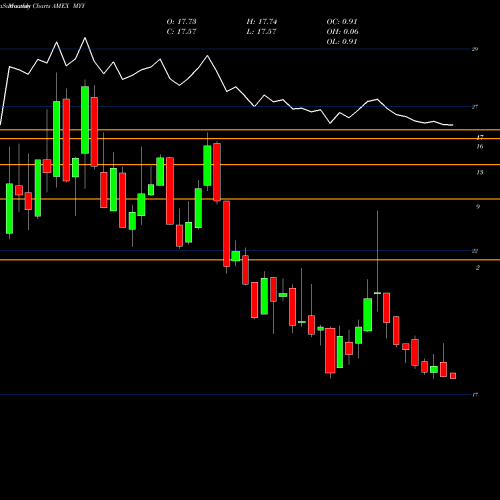This screenshot has width=500, height=500.
Task: Click the Charts AMEX MYY title text
Action: [59, 6]
